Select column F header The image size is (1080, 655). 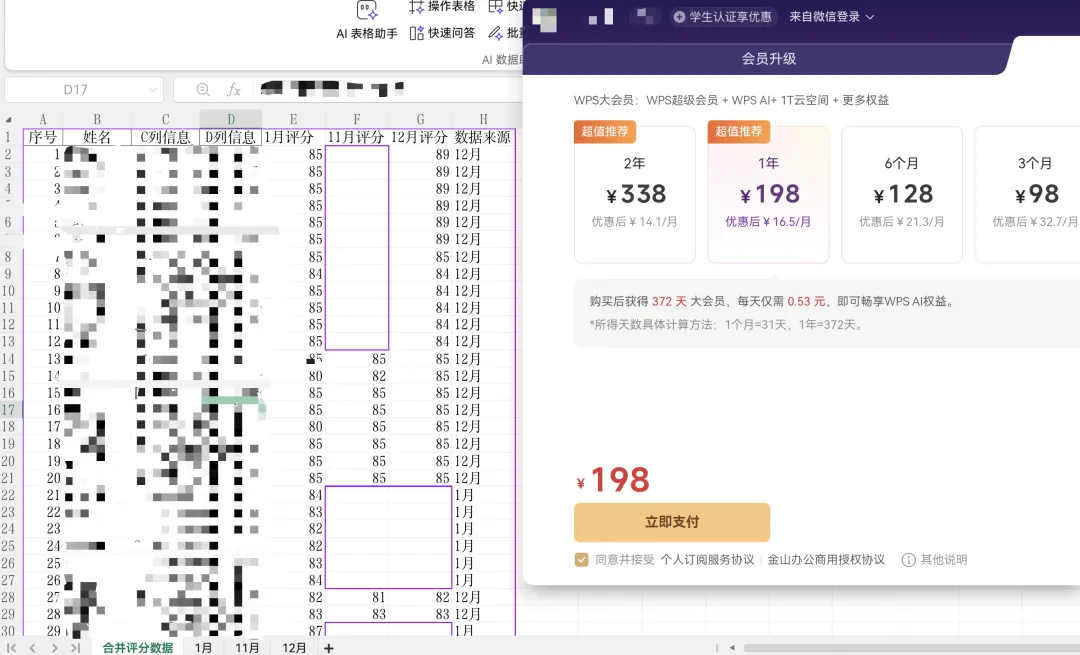pyautogui.click(x=357, y=119)
